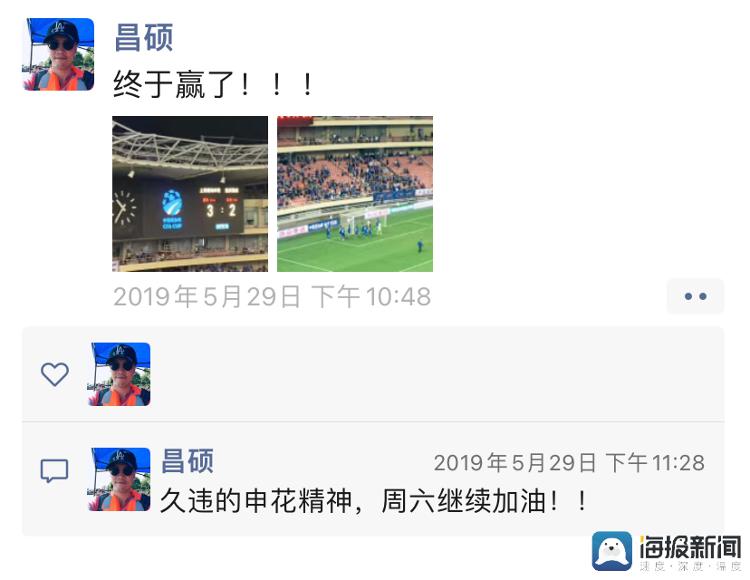Click the comment speech bubble icon

(55, 471)
